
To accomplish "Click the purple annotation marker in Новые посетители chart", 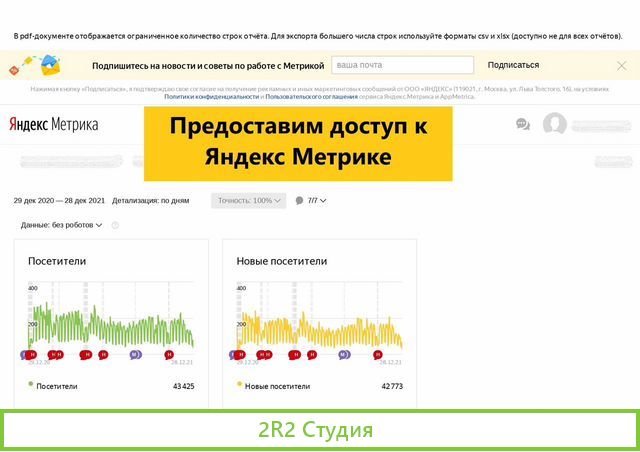I will [344, 354].
